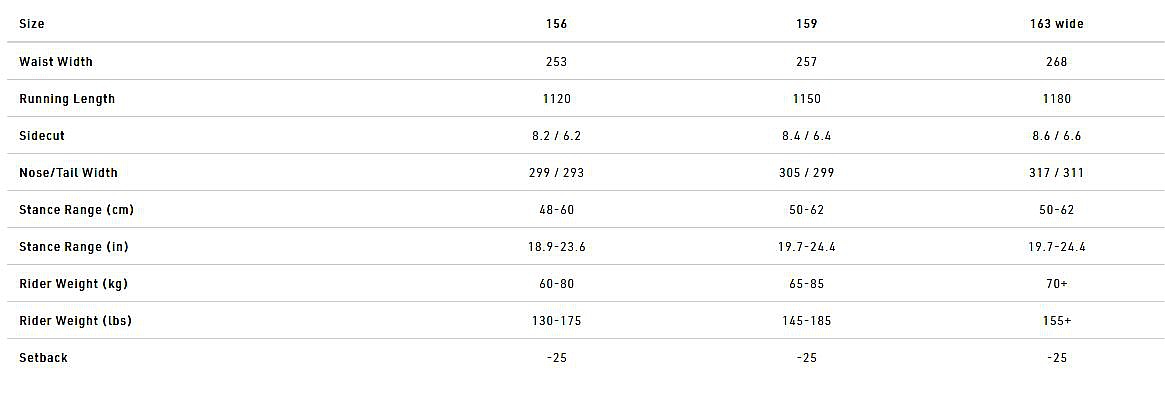This screenshot has height=404, width=1165.
Task: Click the 268 waist width value
Action: tap(1056, 62)
